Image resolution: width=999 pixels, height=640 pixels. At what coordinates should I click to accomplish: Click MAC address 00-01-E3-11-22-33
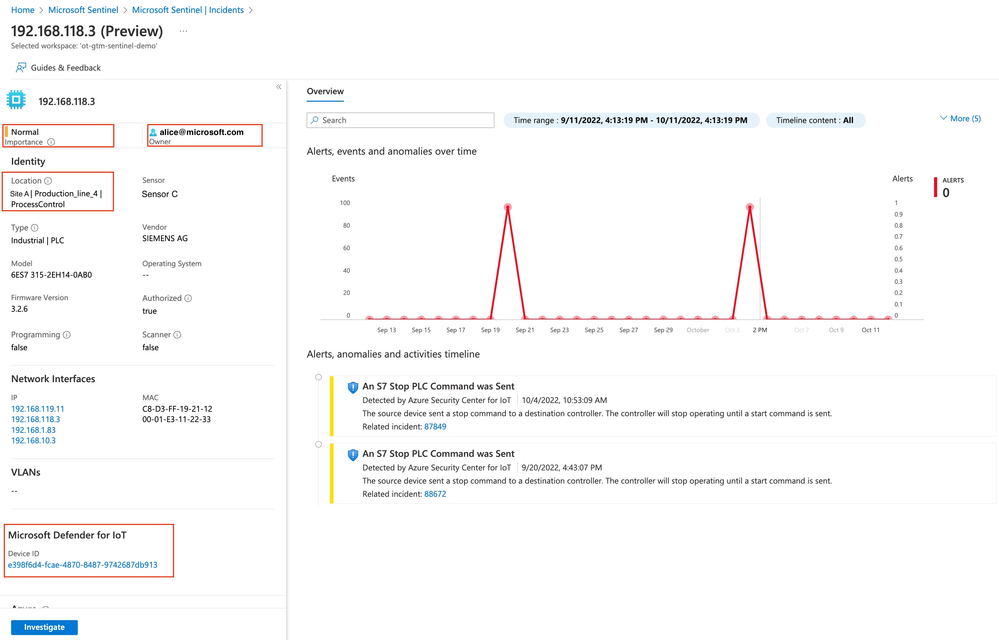(176, 419)
